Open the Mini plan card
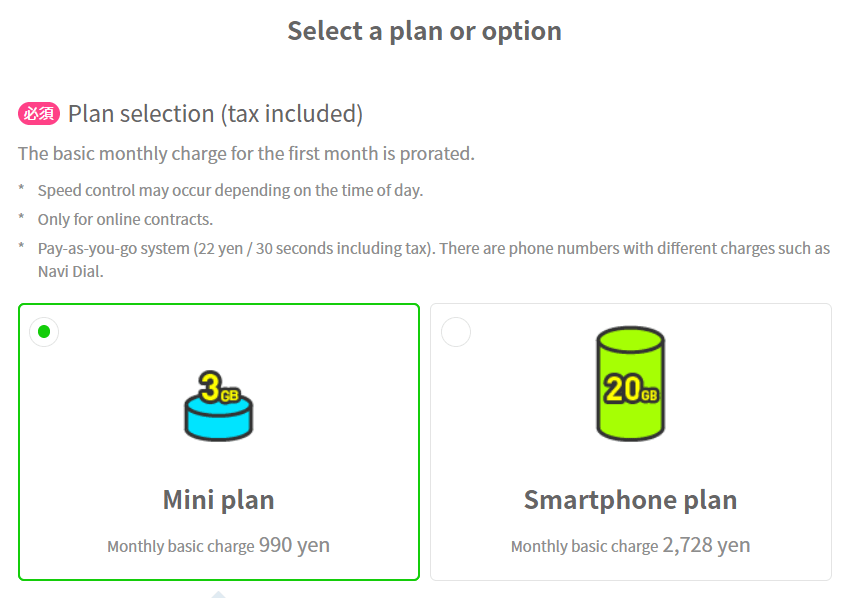This screenshot has width=856, height=598. click(x=218, y=440)
